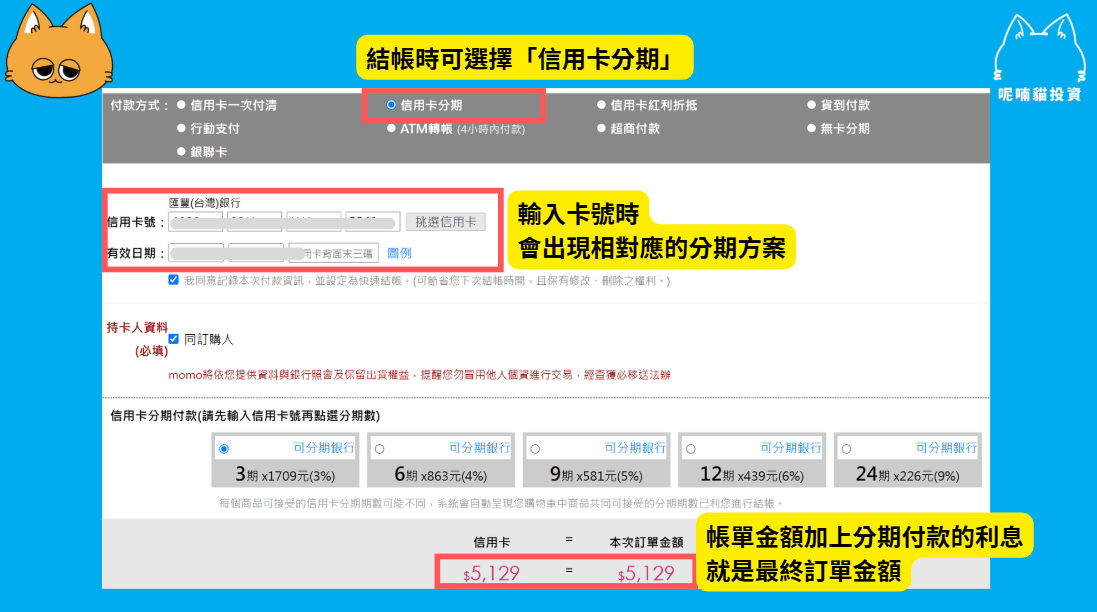Click the second credit card number field
Viewport: 1097px width, 612px height.
tap(255, 222)
